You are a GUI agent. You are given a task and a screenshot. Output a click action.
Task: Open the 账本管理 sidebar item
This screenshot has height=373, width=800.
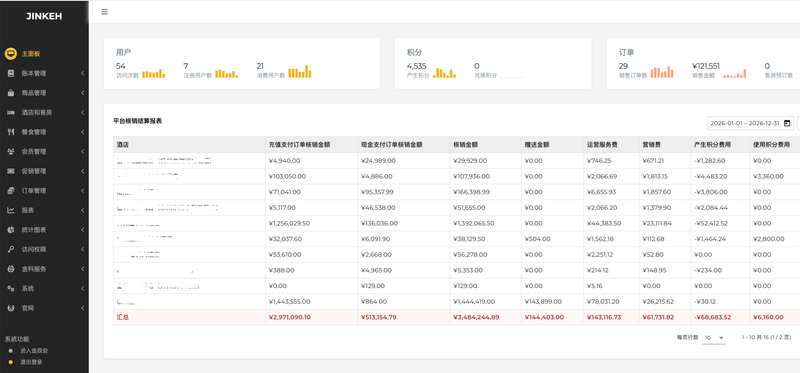pos(44,73)
